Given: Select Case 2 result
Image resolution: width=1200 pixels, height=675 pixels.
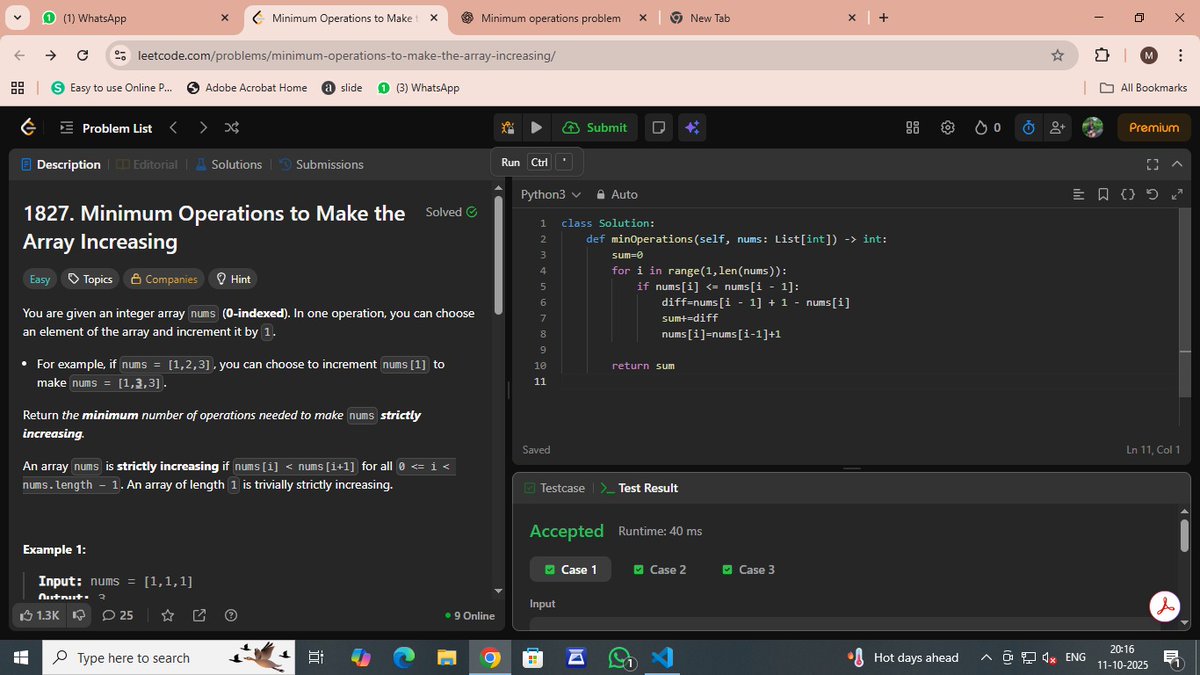Looking at the screenshot, I should tap(659, 569).
